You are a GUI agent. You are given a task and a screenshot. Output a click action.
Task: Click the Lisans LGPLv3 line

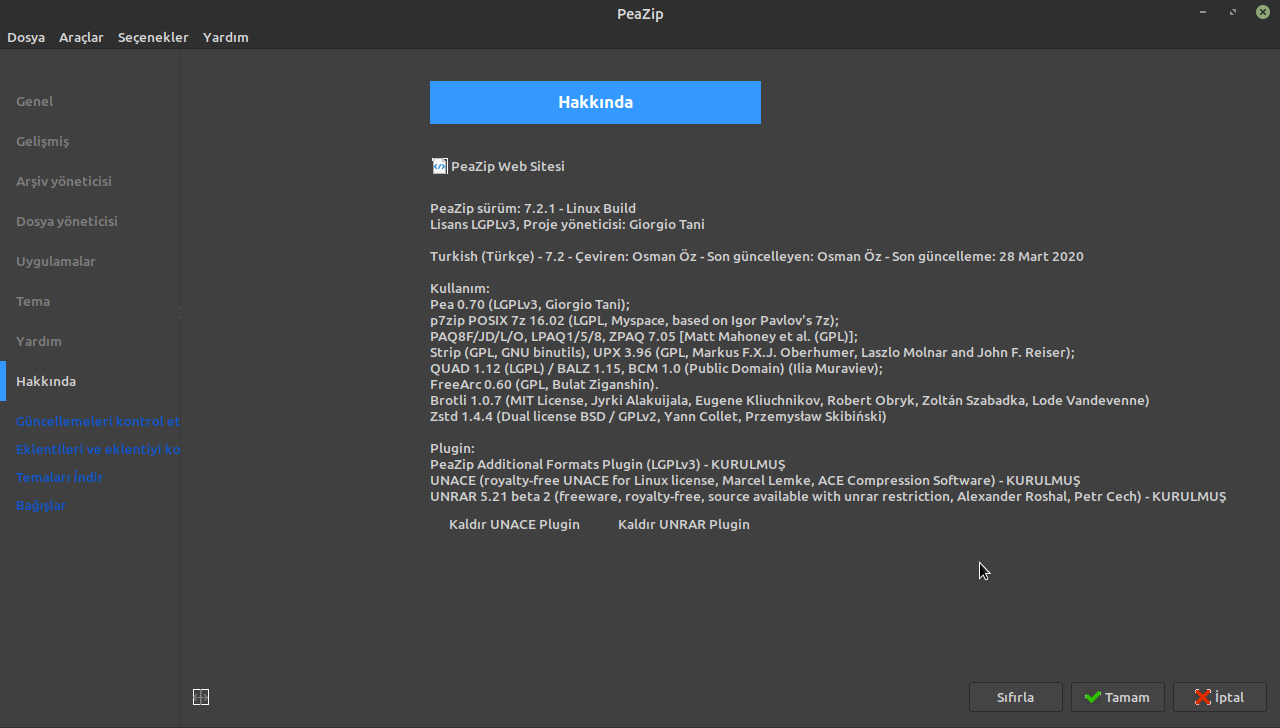coord(567,224)
